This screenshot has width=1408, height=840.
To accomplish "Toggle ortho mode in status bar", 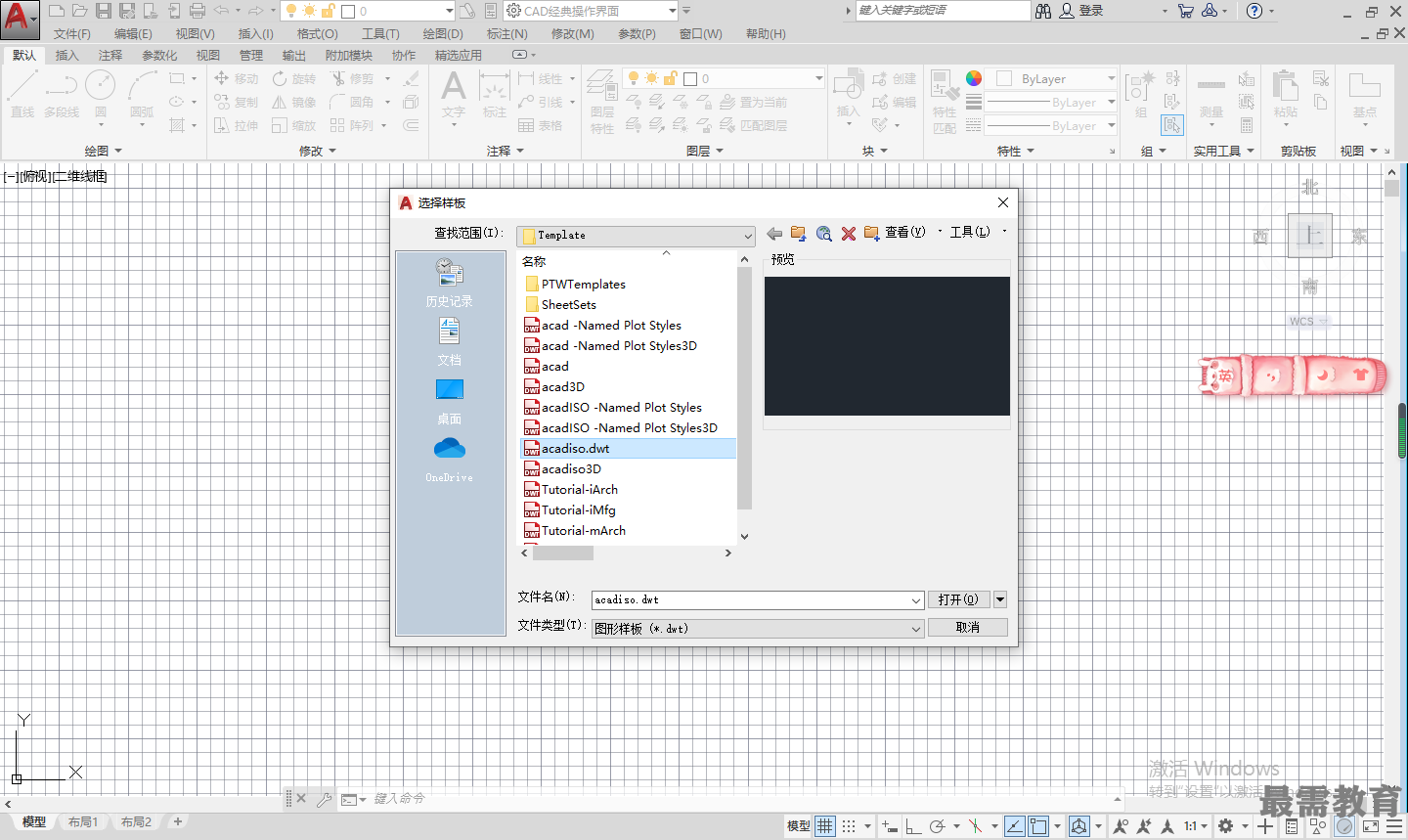I will coord(913,826).
